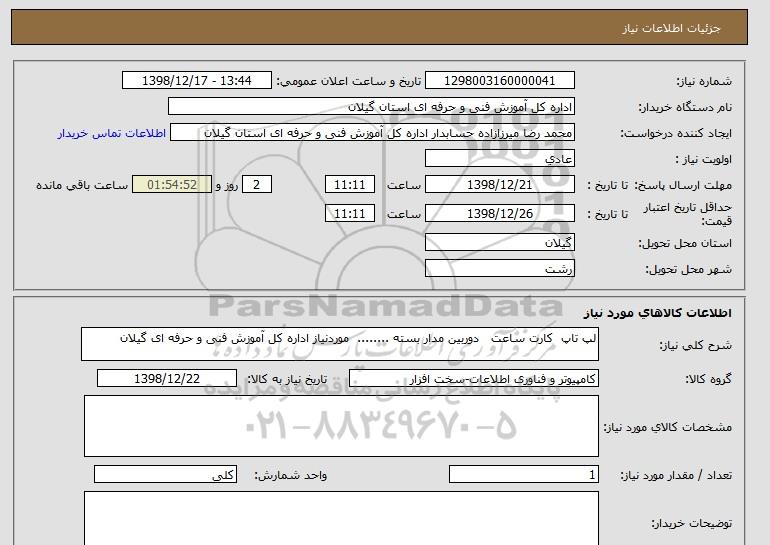The width and height of the screenshot is (770, 545).
Task: Click the delivery province field گیلان
Action: (499, 243)
